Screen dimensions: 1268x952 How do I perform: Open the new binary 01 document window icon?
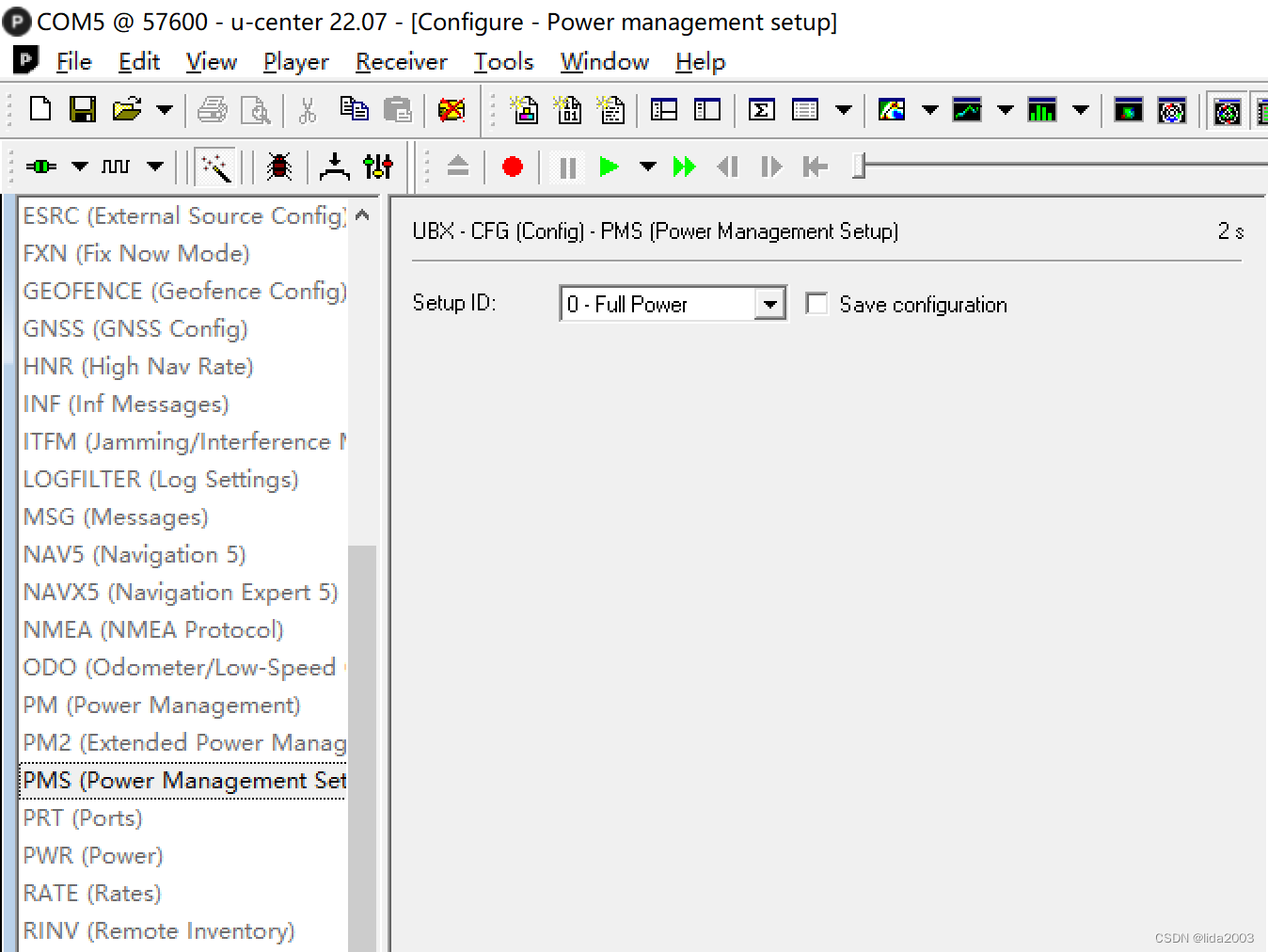(567, 110)
